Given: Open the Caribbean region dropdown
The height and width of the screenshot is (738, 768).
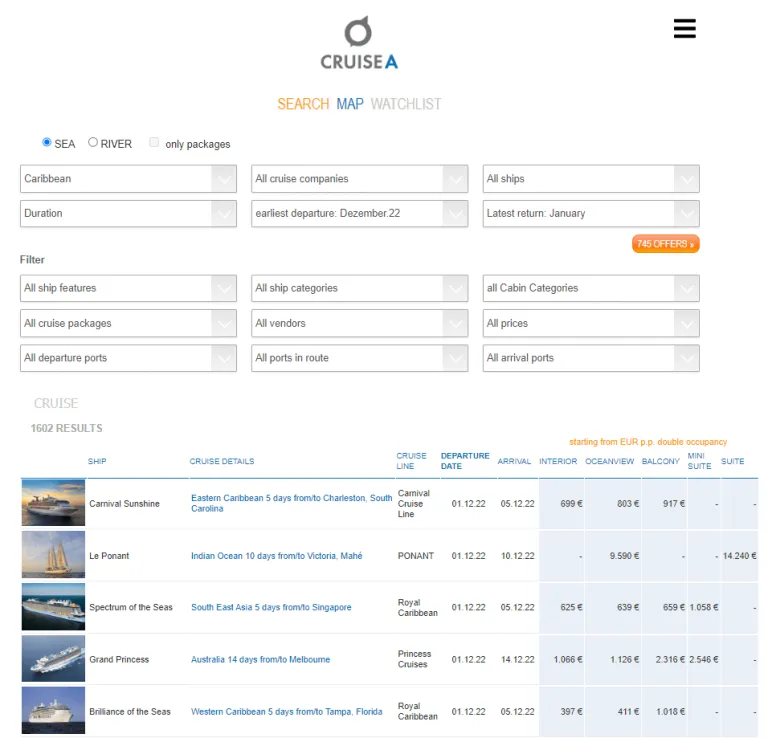Looking at the screenshot, I should [128, 179].
